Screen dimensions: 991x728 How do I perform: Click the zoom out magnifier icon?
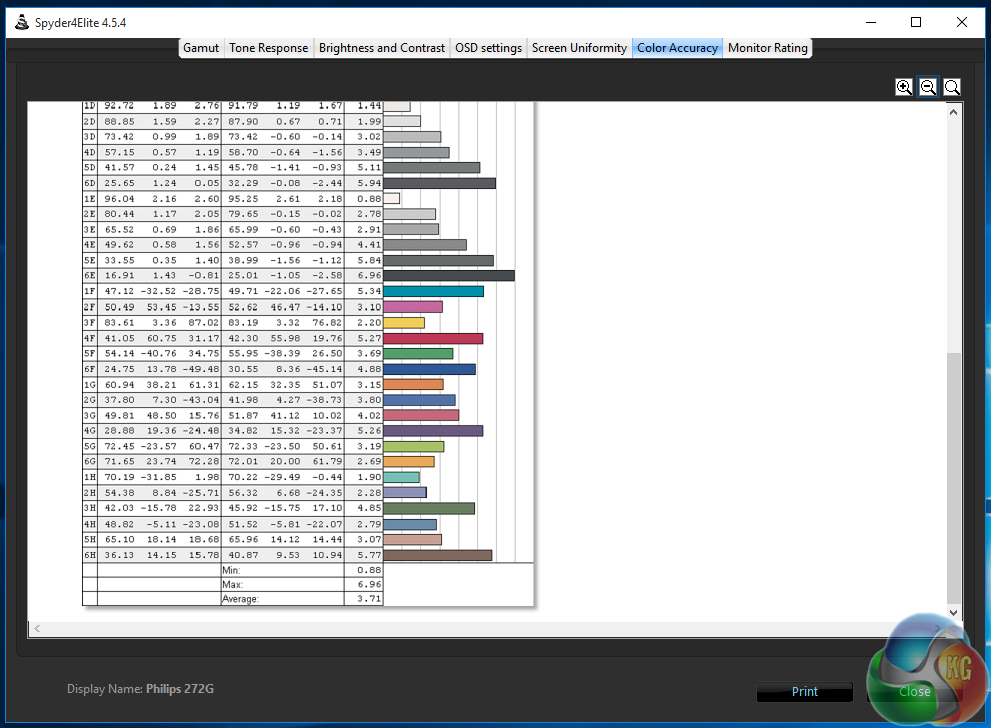[x=928, y=87]
